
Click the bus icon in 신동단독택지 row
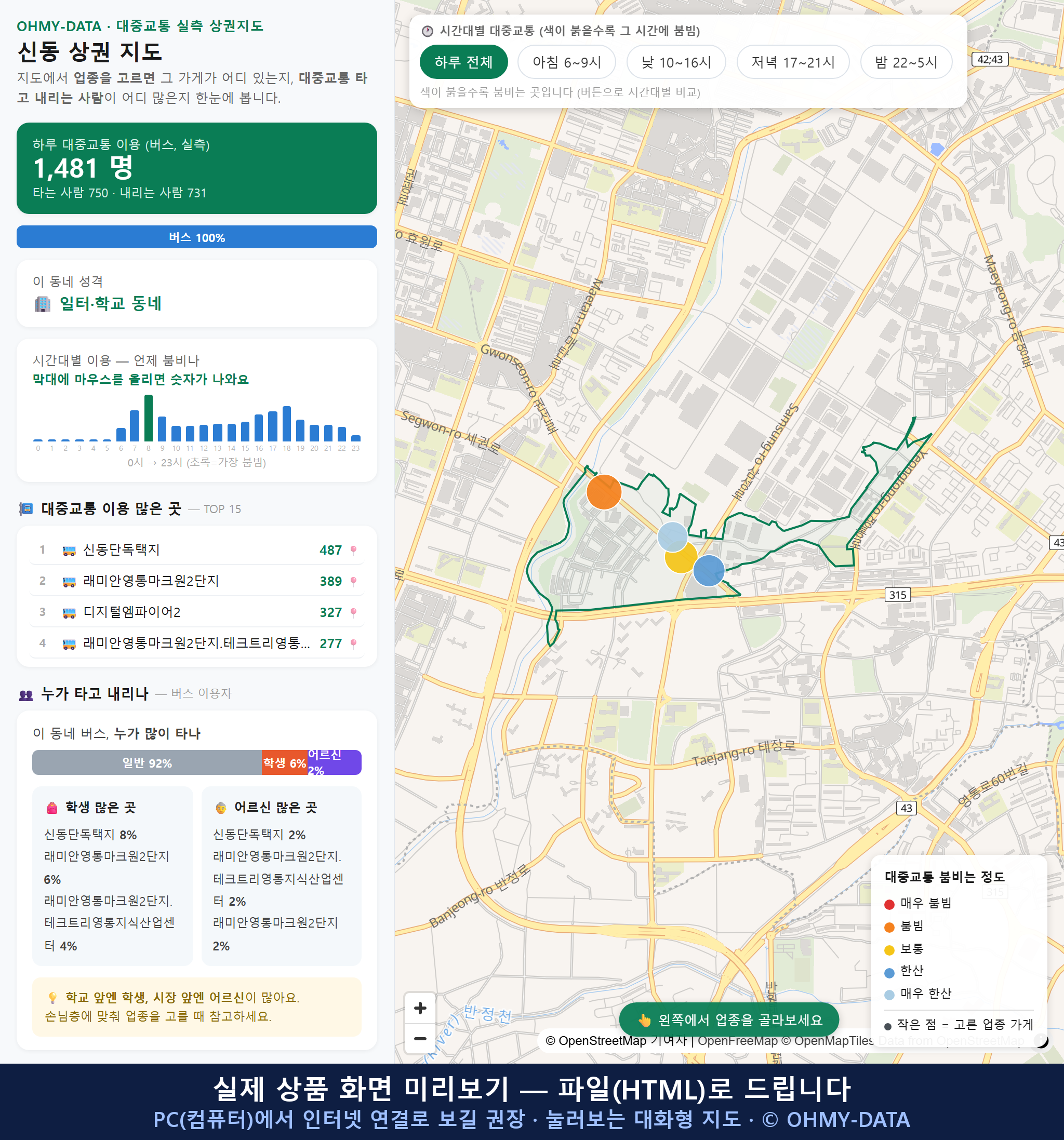(69, 551)
